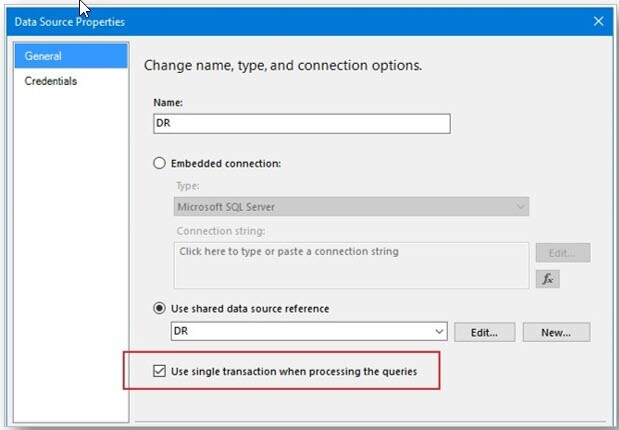Click the New... button

tap(557, 331)
